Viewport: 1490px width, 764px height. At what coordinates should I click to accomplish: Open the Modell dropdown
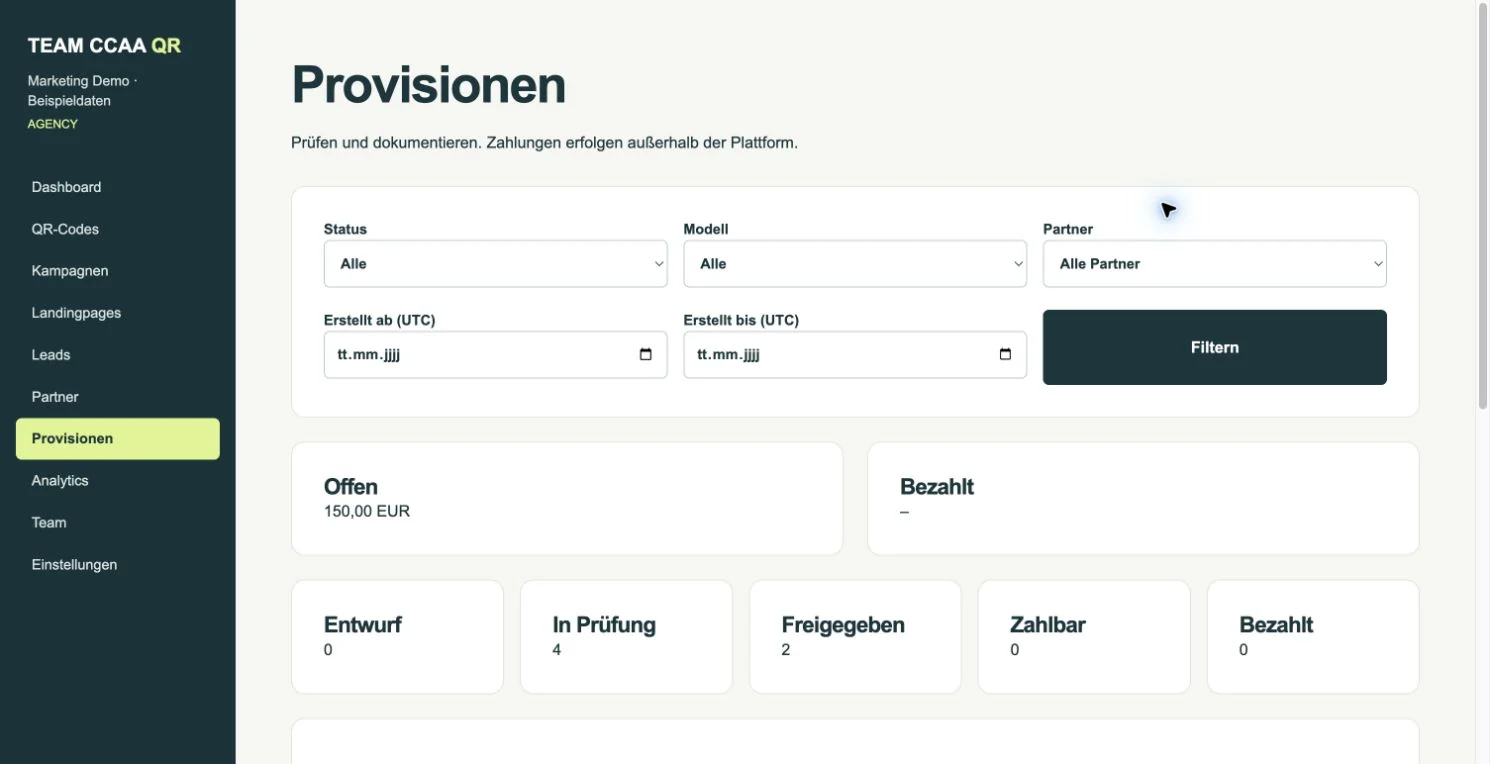click(x=855, y=264)
